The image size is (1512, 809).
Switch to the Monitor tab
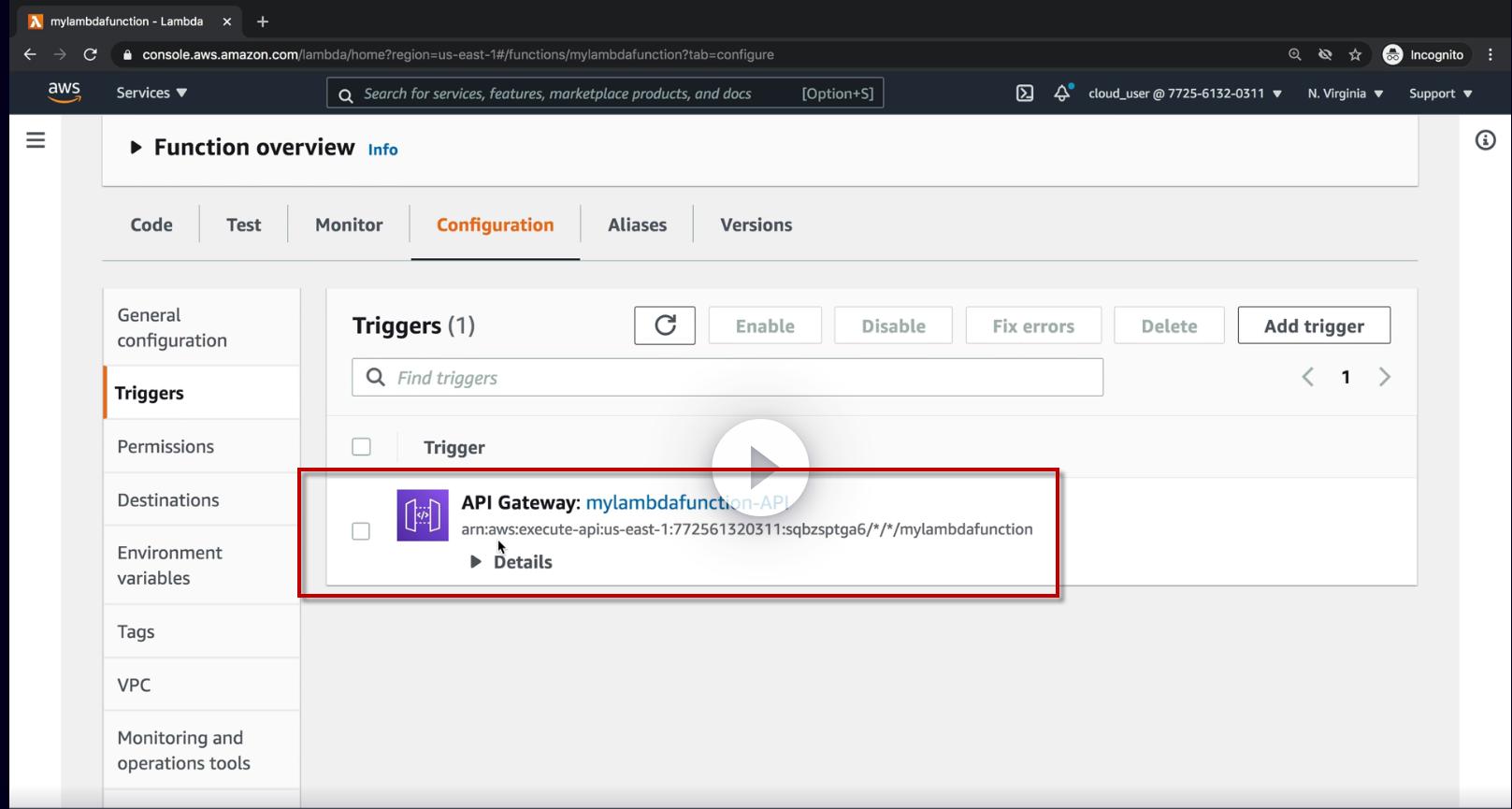(349, 224)
